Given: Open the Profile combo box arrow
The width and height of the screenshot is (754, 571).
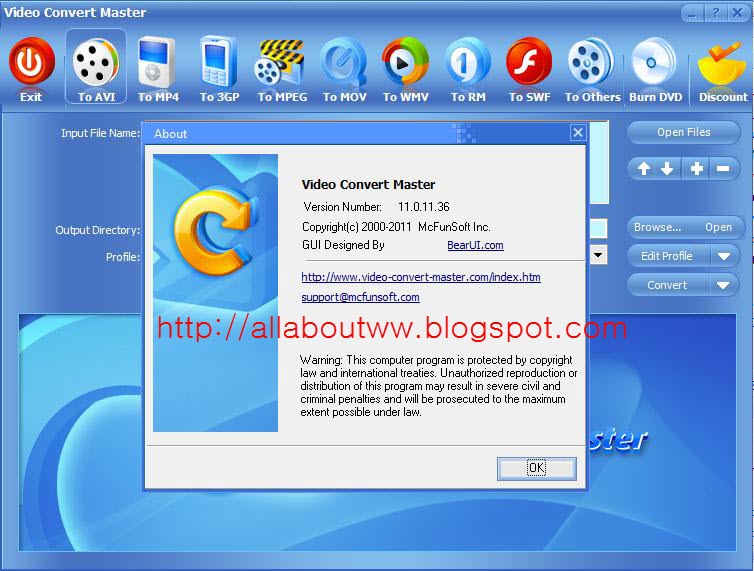Looking at the screenshot, I should [x=598, y=255].
